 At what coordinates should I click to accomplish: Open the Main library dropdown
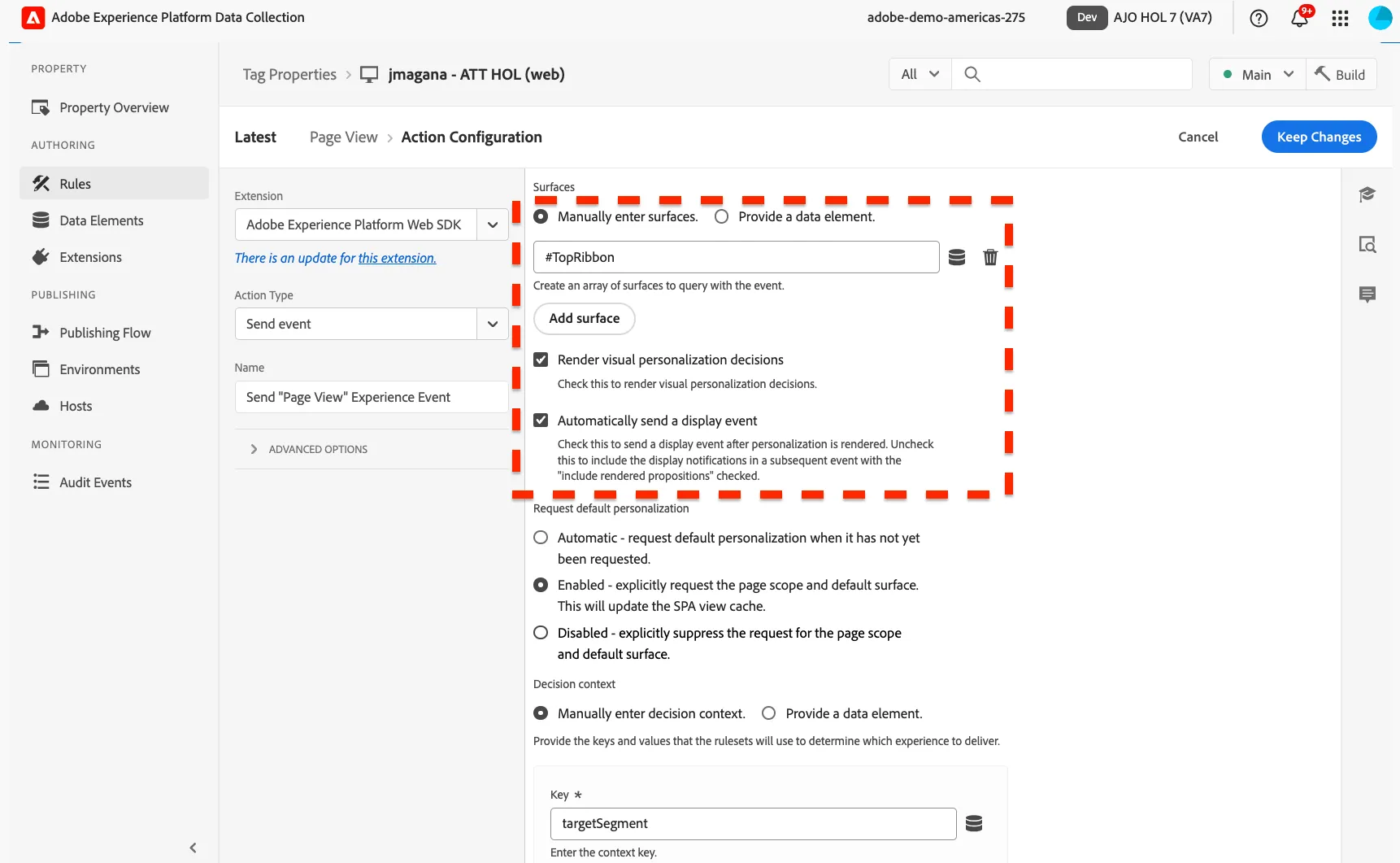[1258, 74]
